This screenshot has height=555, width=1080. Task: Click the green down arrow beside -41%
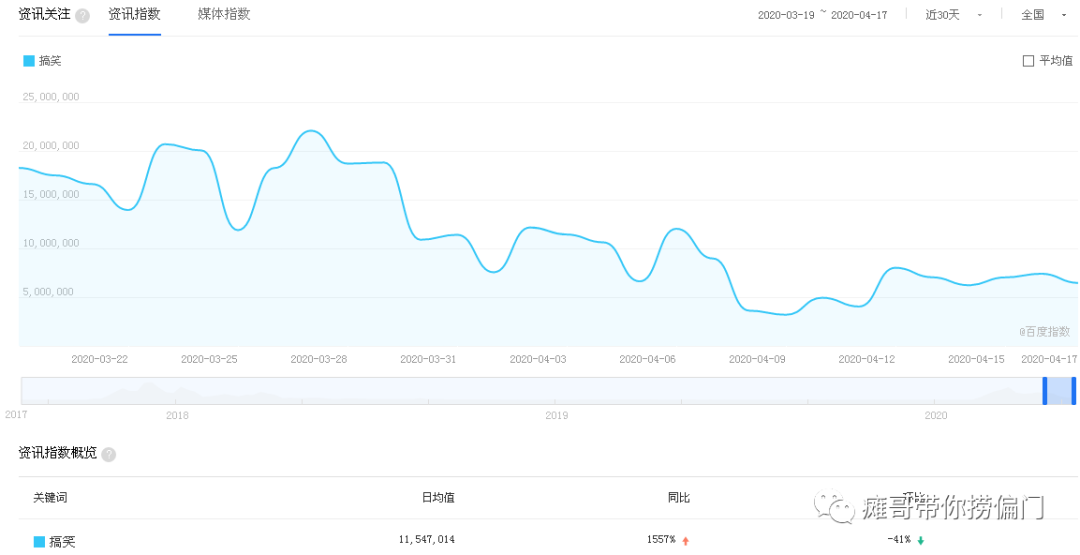coord(920,541)
